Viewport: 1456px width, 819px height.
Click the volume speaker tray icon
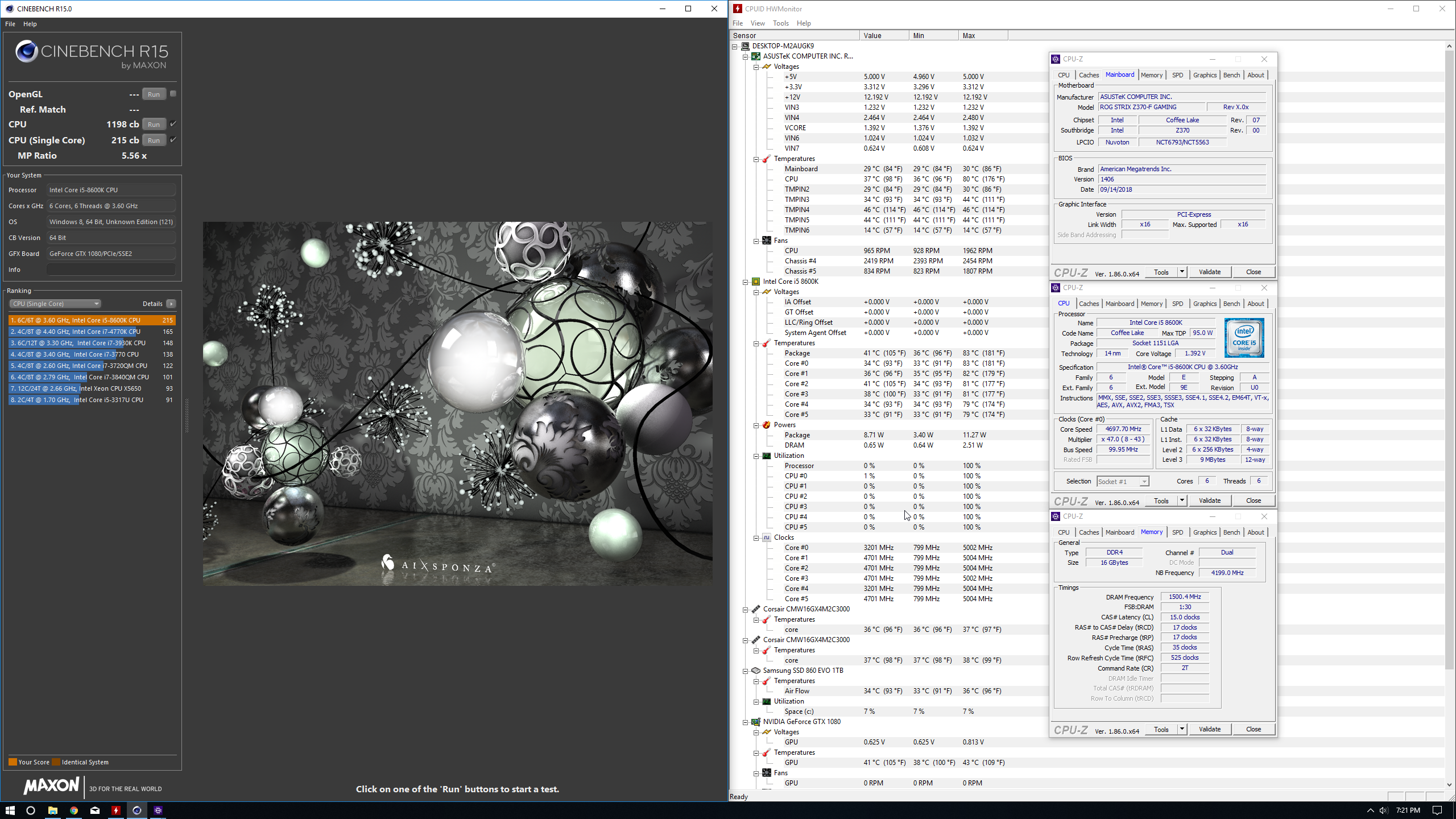click(x=1383, y=810)
